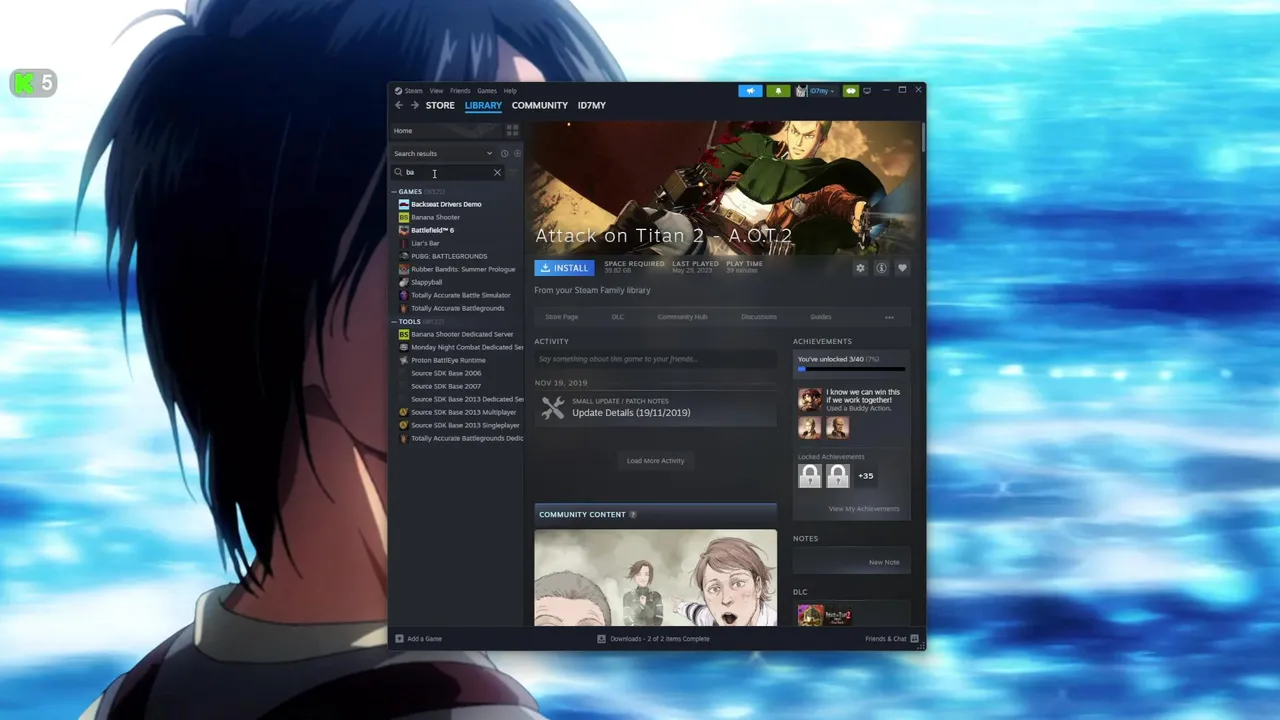This screenshot has height=720, width=1280.
Task: Go forward with the right arrow
Action: point(414,105)
